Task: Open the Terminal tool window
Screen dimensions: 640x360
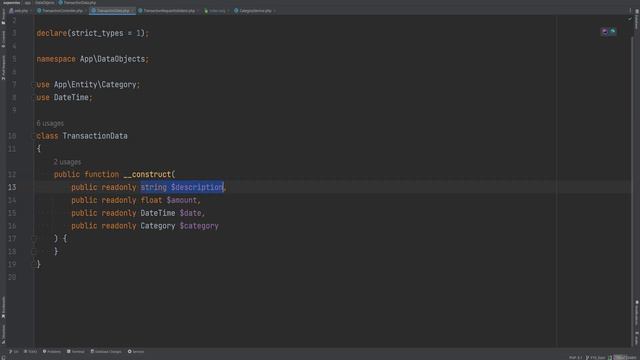Action: click(x=76, y=351)
